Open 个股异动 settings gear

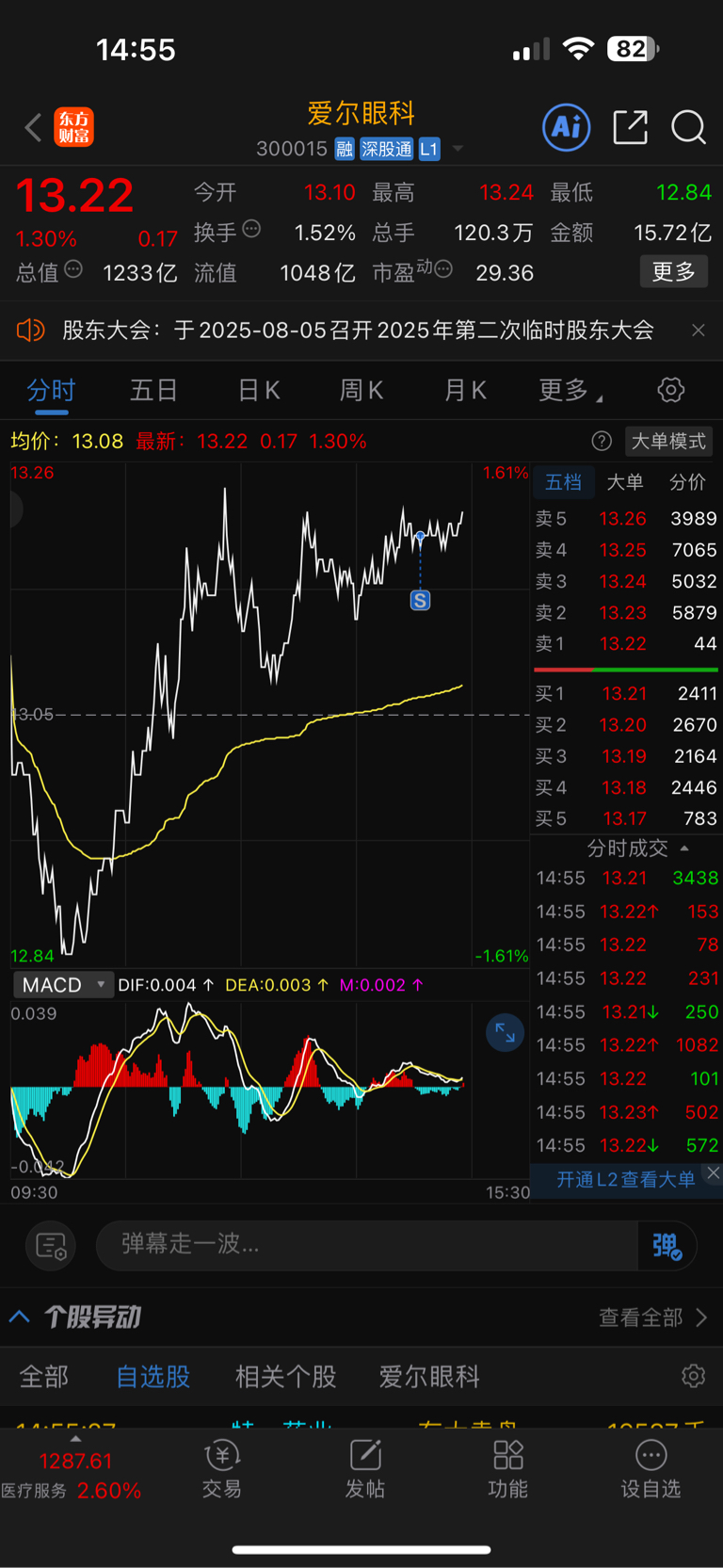point(693,1376)
